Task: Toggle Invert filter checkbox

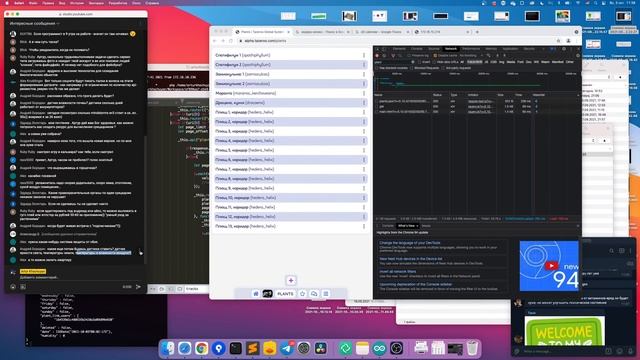Action: pos(420,62)
